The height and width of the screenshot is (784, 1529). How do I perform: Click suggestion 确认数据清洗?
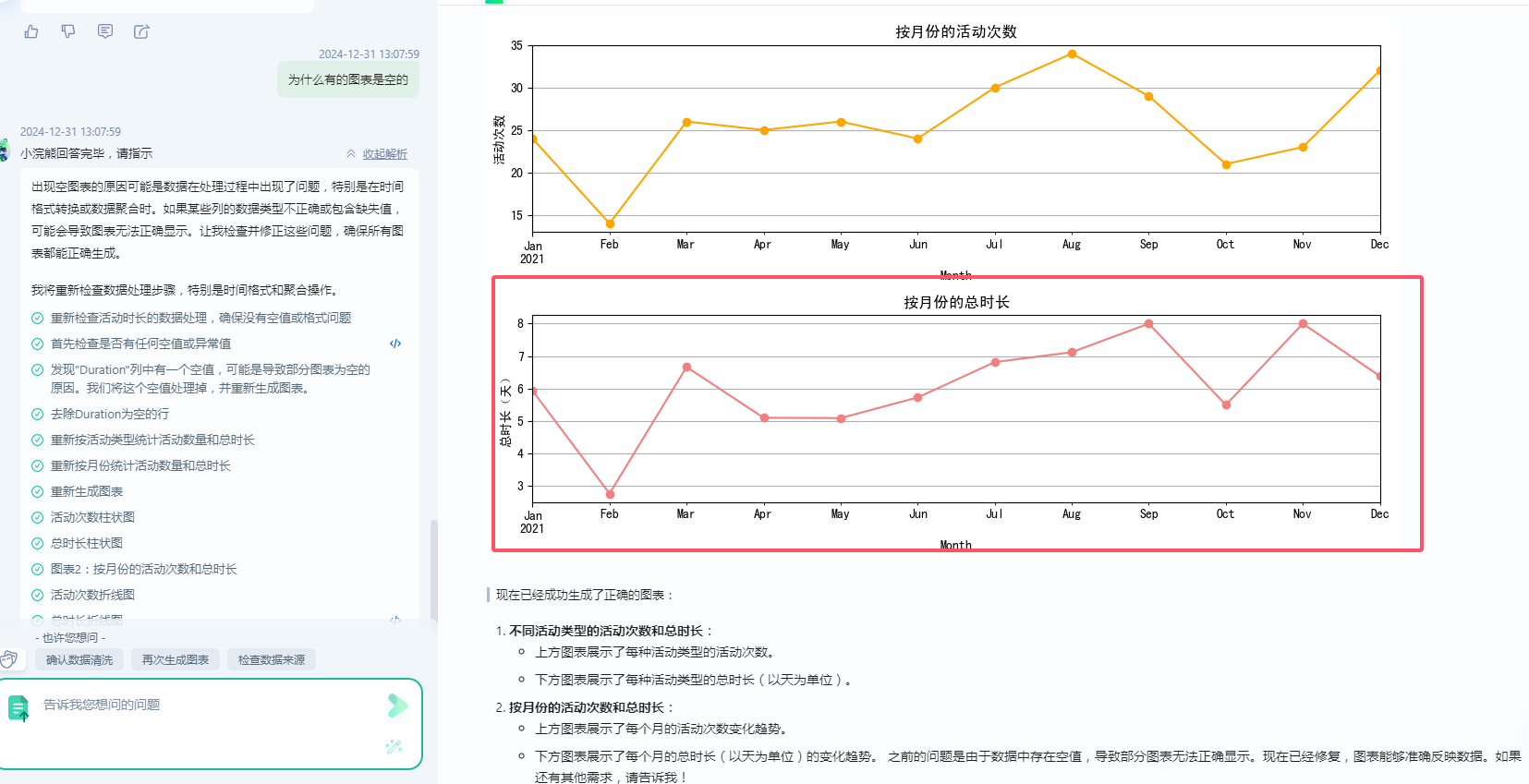click(79, 659)
